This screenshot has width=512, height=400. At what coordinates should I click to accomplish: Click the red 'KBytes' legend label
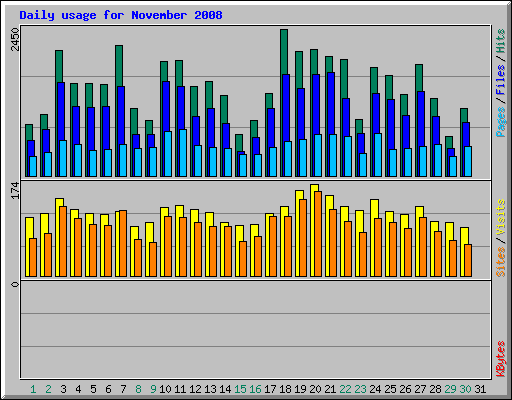point(501,359)
